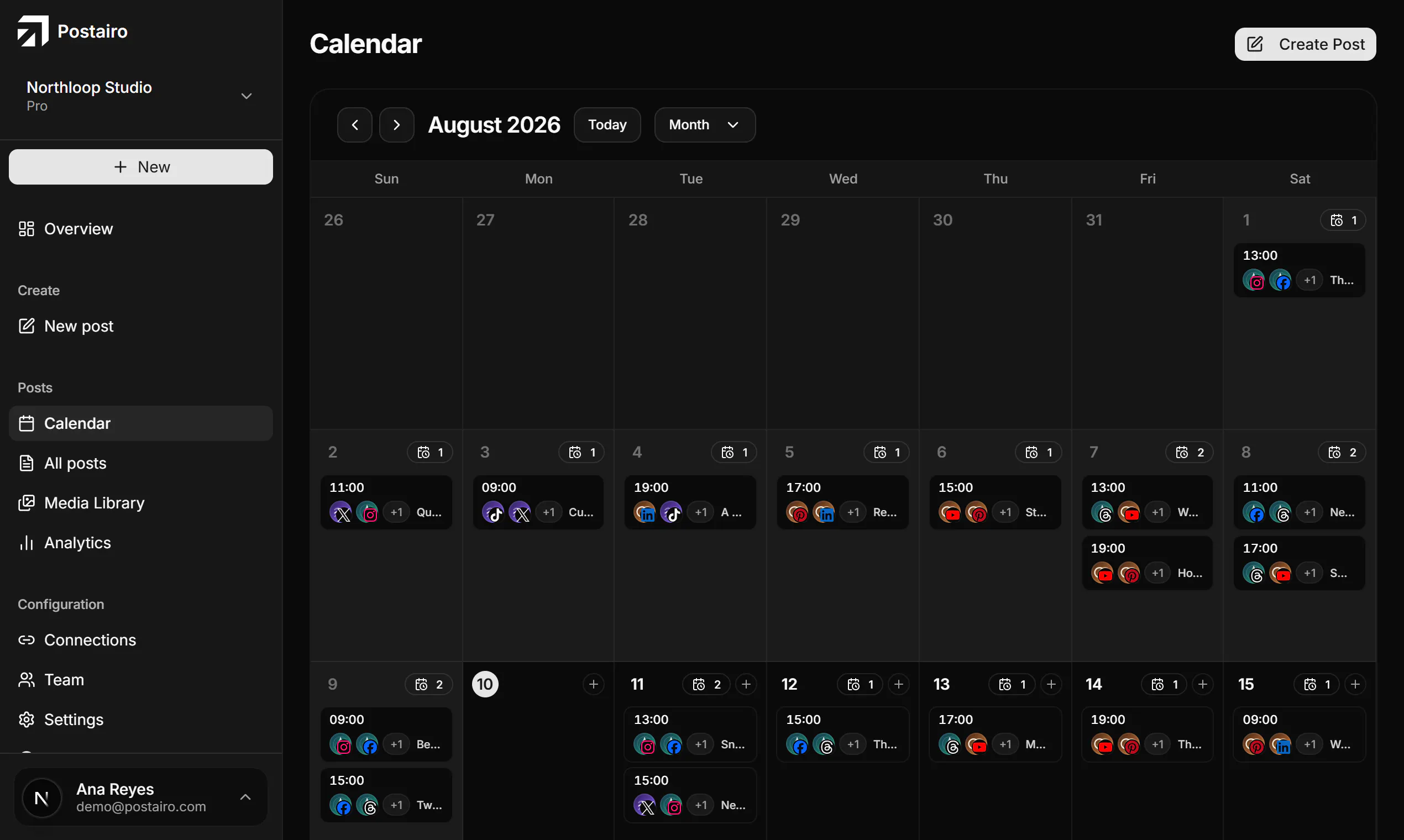Screen dimensions: 1404x840
Task: Click the Connections link icon
Action: [x=27, y=640]
